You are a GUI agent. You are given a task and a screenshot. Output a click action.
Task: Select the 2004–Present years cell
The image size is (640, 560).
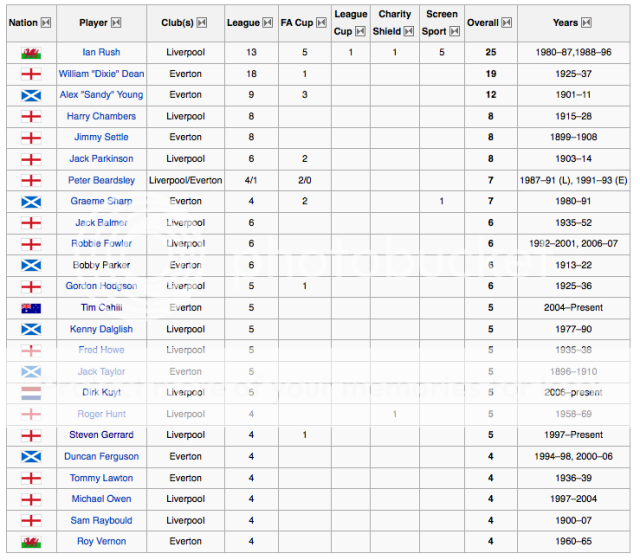tap(573, 308)
